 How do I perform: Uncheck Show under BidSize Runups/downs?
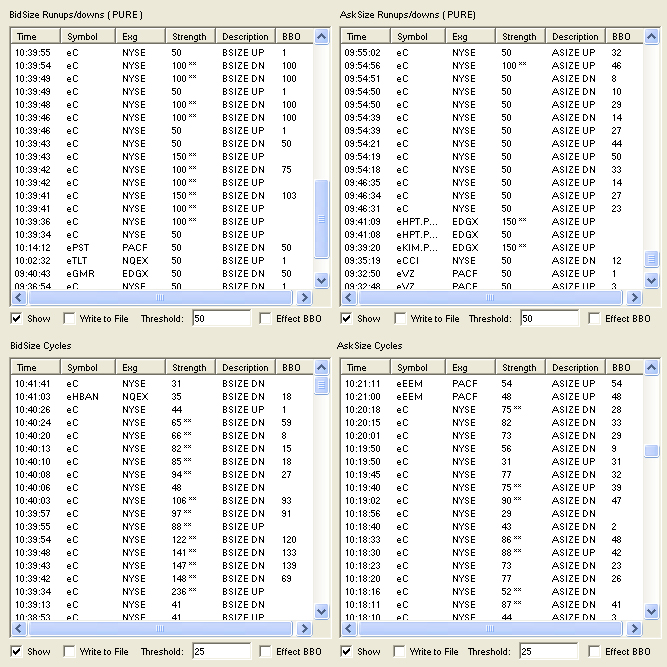pyautogui.click(x=17, y=318)
